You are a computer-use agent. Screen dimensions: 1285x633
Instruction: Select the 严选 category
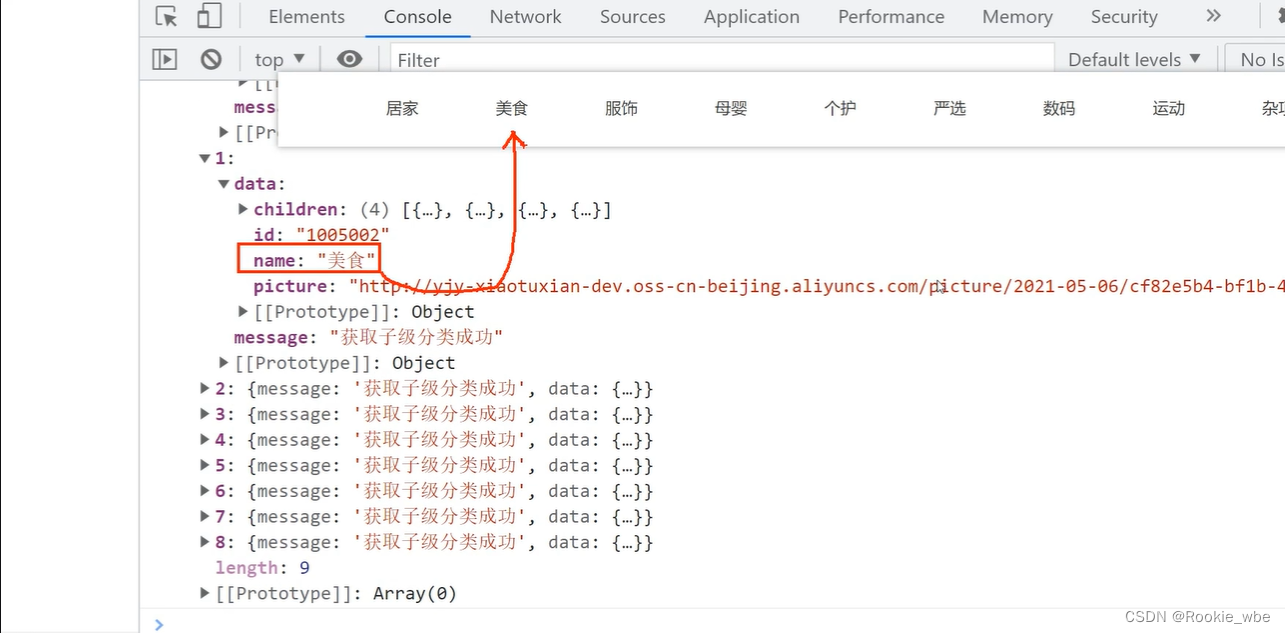pyautogui.click(x=949, y=108)
